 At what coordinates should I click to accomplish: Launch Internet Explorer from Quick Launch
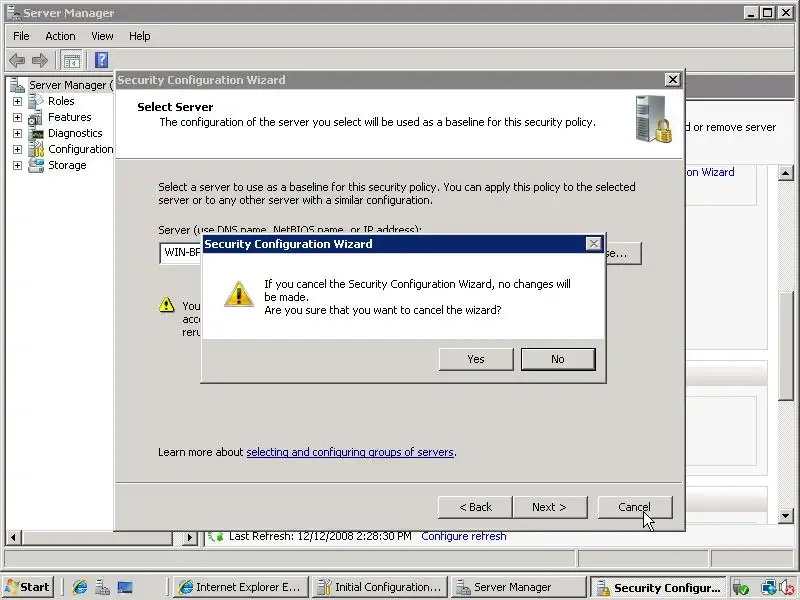[x=80, y=587]
